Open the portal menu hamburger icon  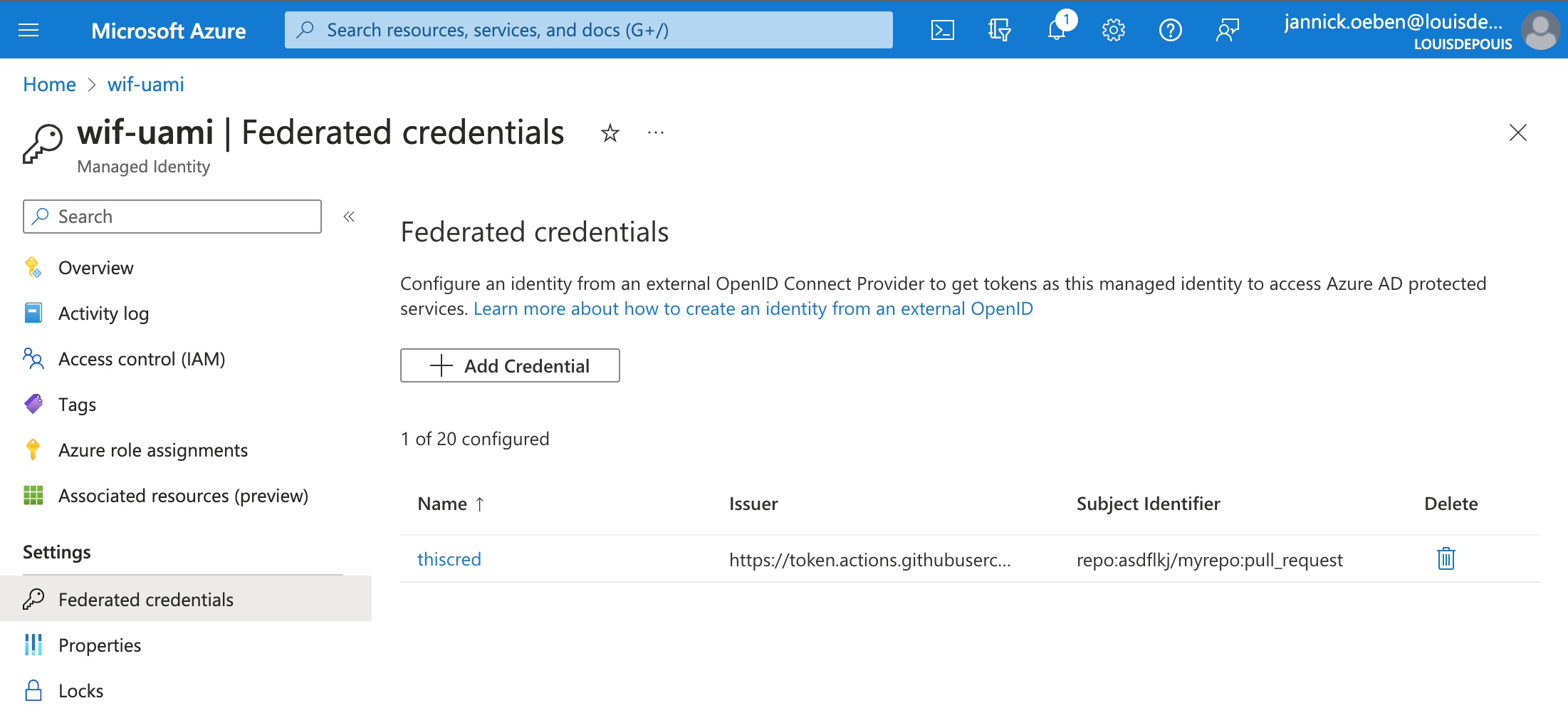28,29
